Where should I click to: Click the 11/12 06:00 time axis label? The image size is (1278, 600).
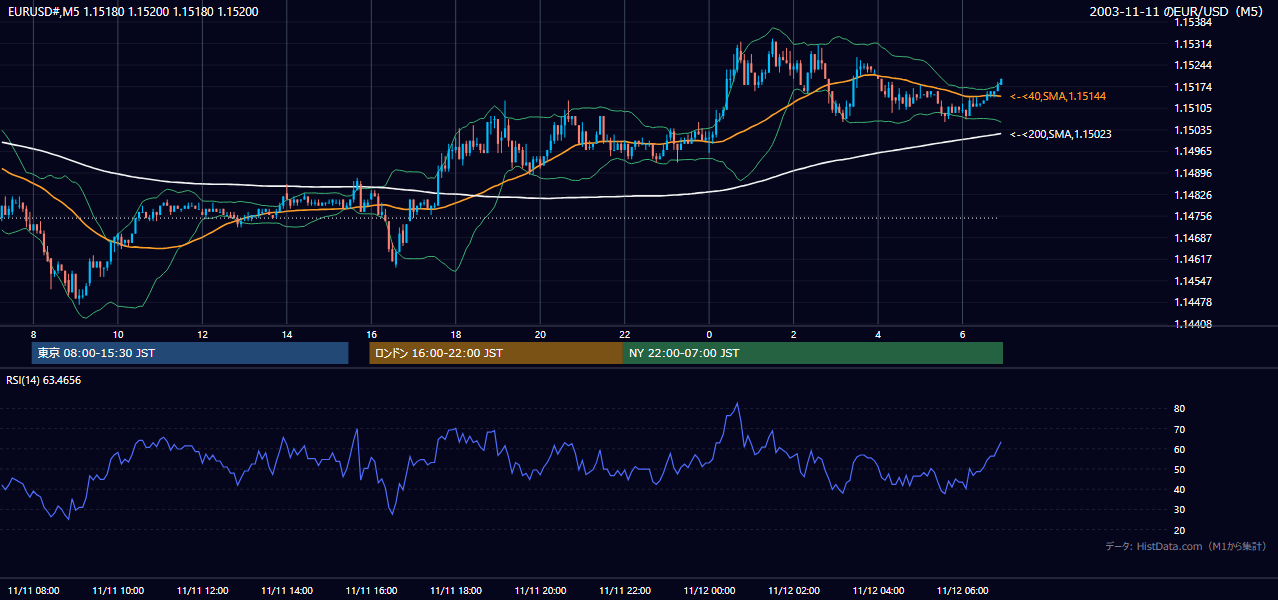tap(963, 589)
